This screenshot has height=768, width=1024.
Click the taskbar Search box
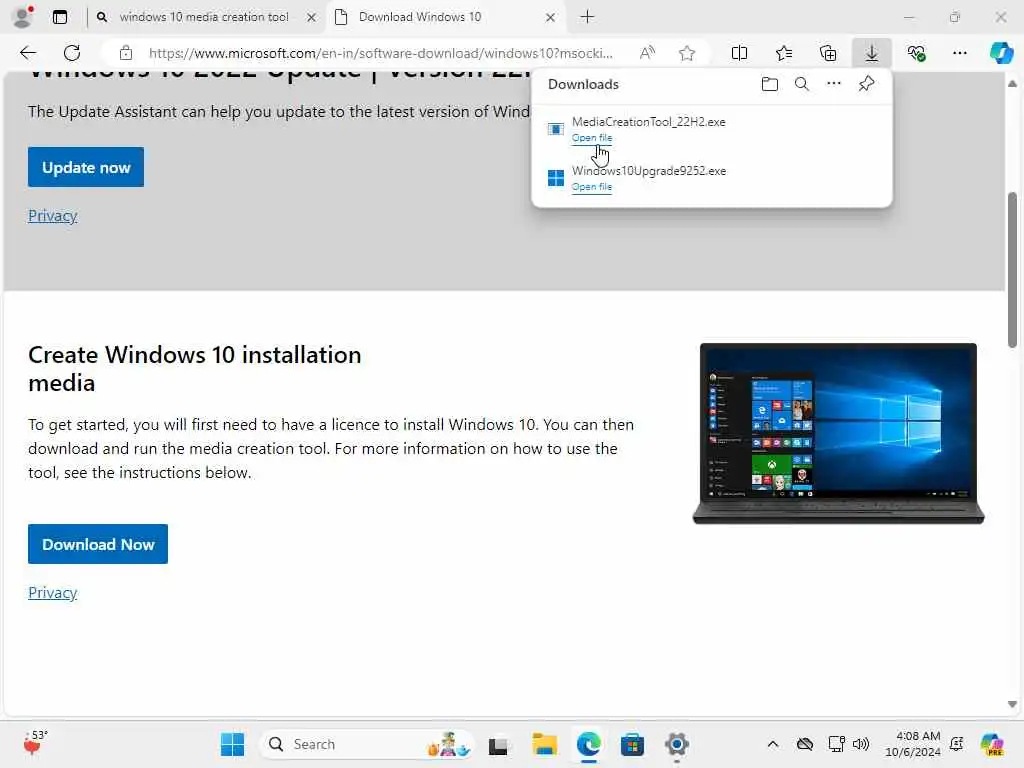pos(367,744)
